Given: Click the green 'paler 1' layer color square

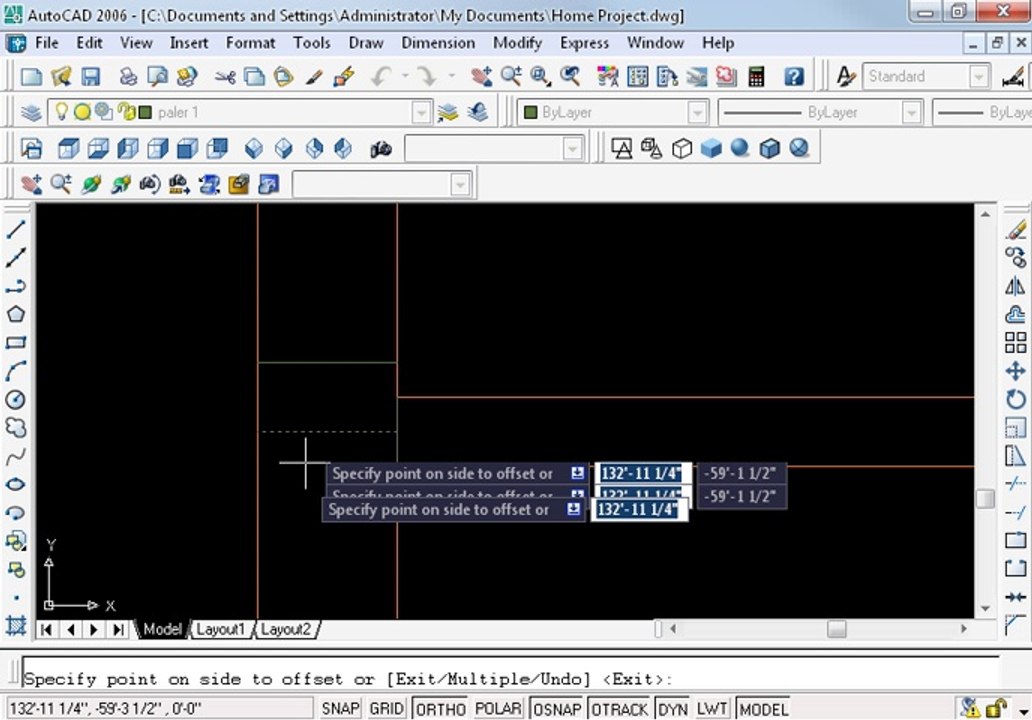Looking at the screenshot, I should point(145,113).
